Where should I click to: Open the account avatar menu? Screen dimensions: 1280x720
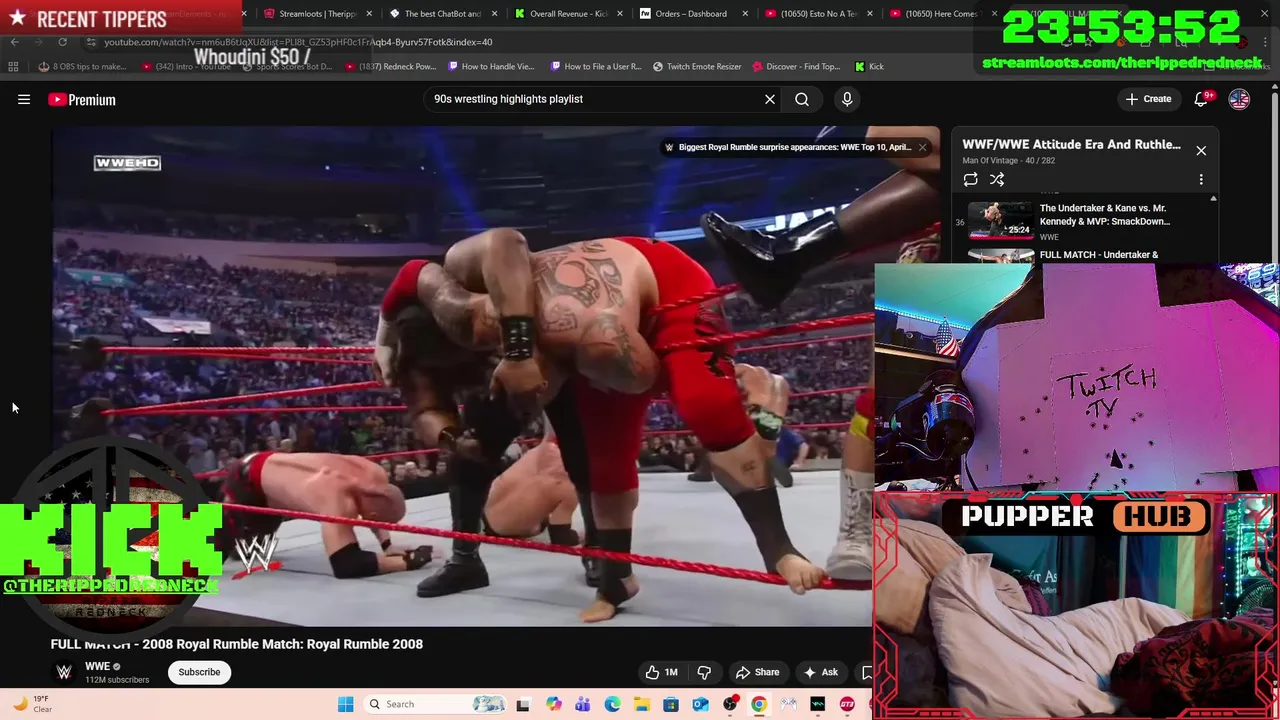pyautogui.click(x=1239, y=99)
